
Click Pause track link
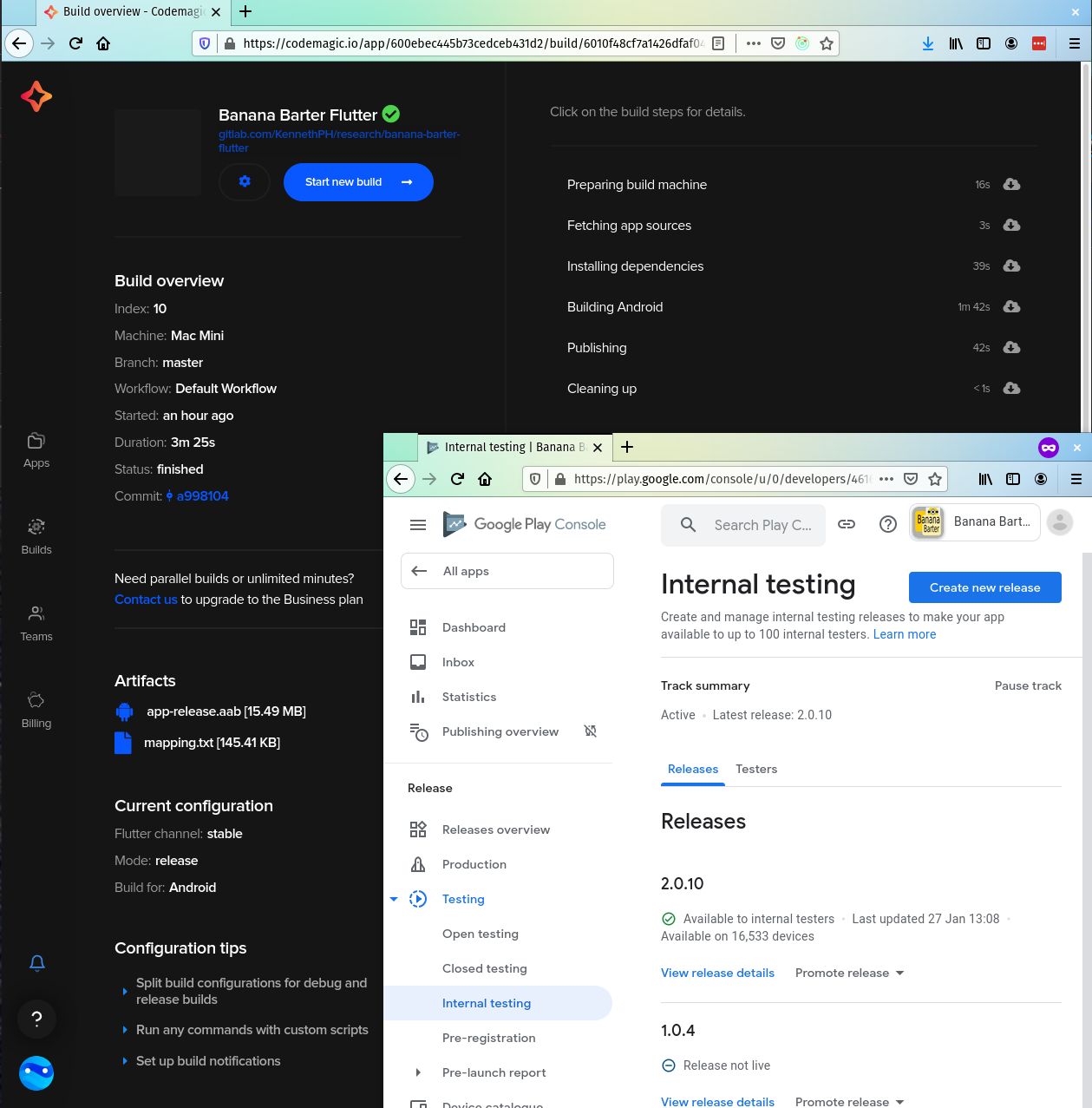tap(1028, 685)
